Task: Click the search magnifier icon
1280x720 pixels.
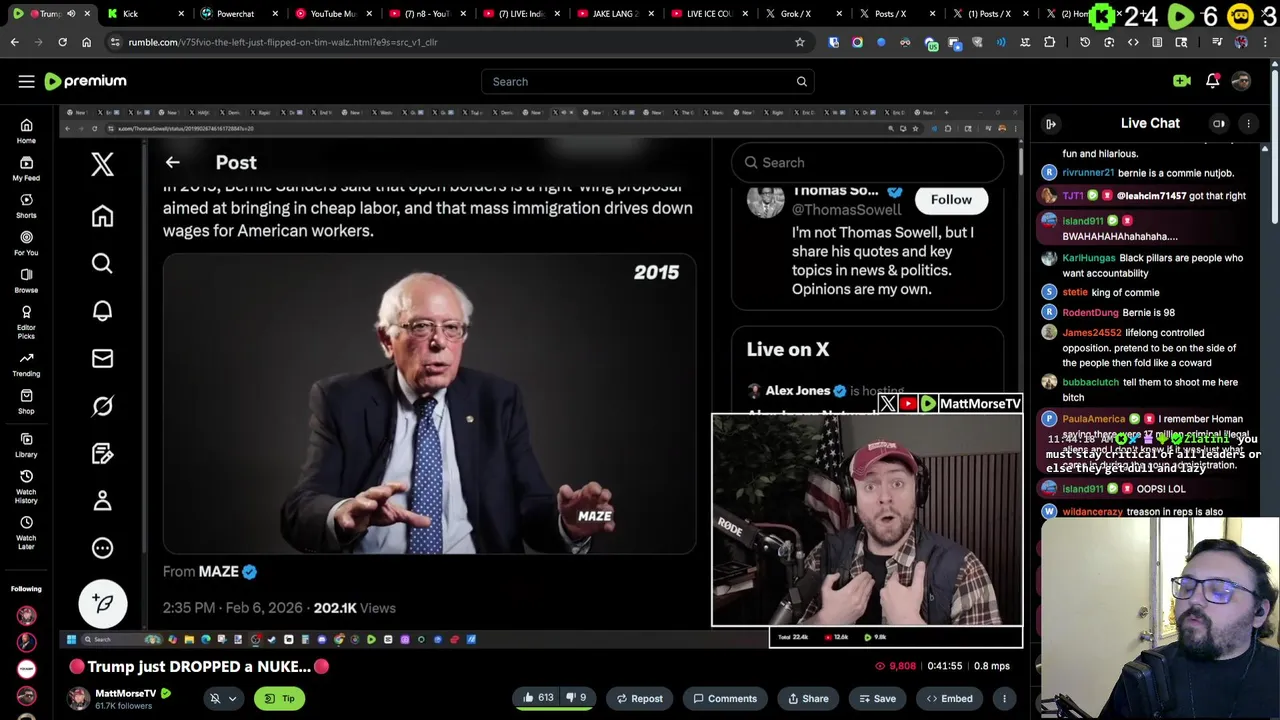Action: click(x=801, y=81)
